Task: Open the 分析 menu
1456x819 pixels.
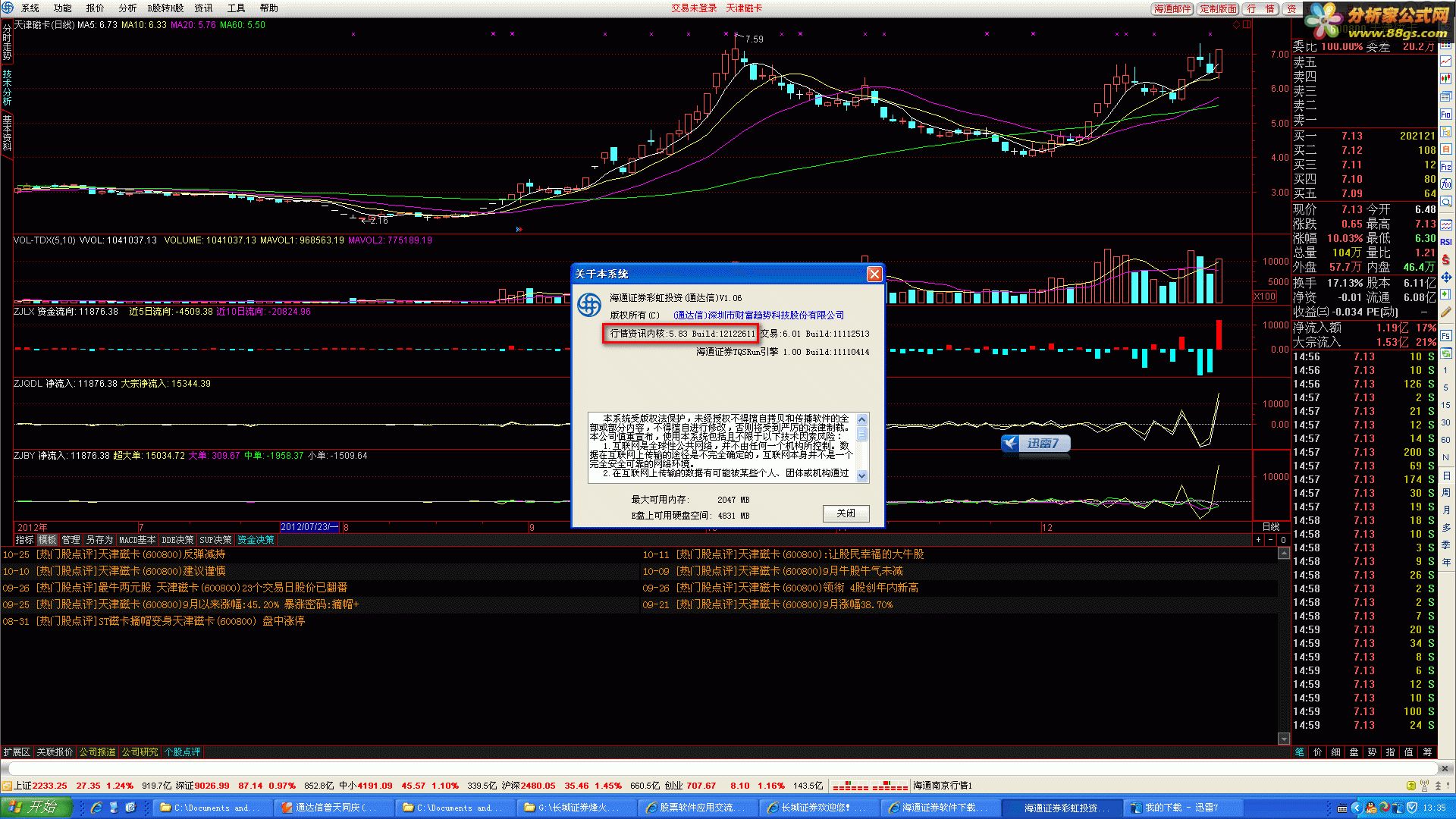Action: [128, 8]
